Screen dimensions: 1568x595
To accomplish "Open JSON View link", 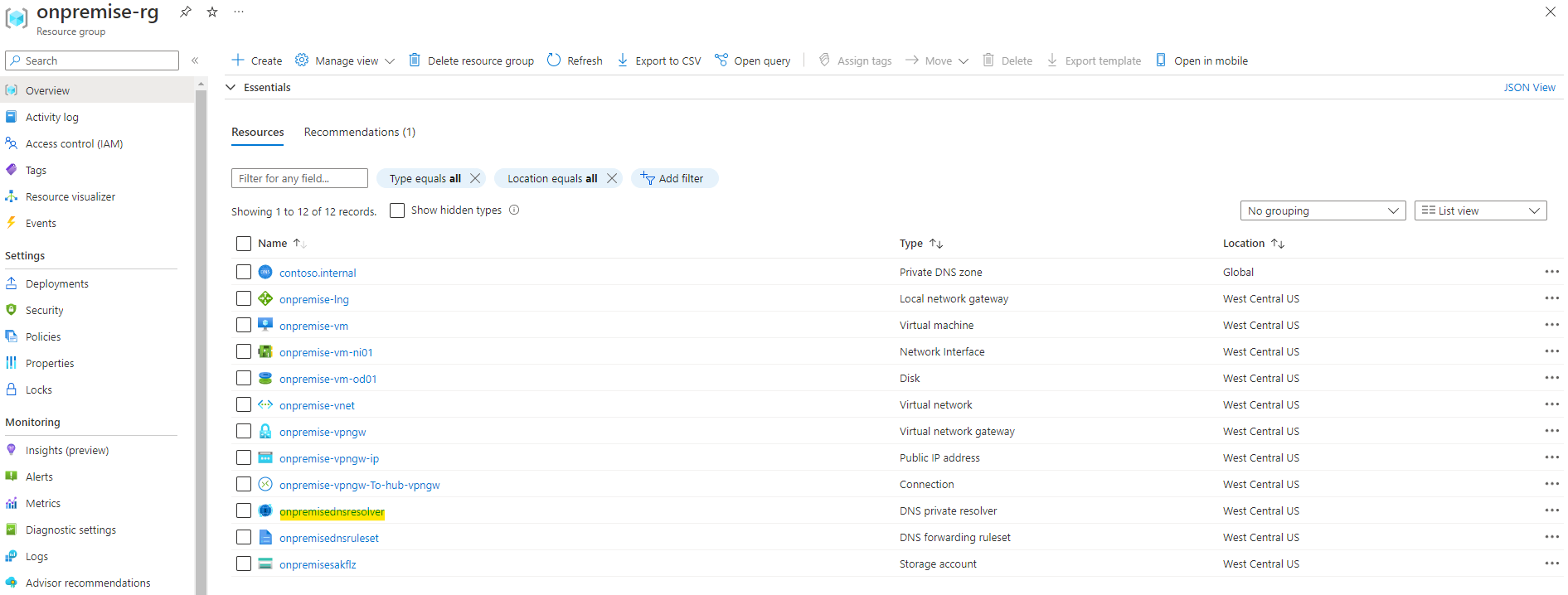I will point(1529,87).
